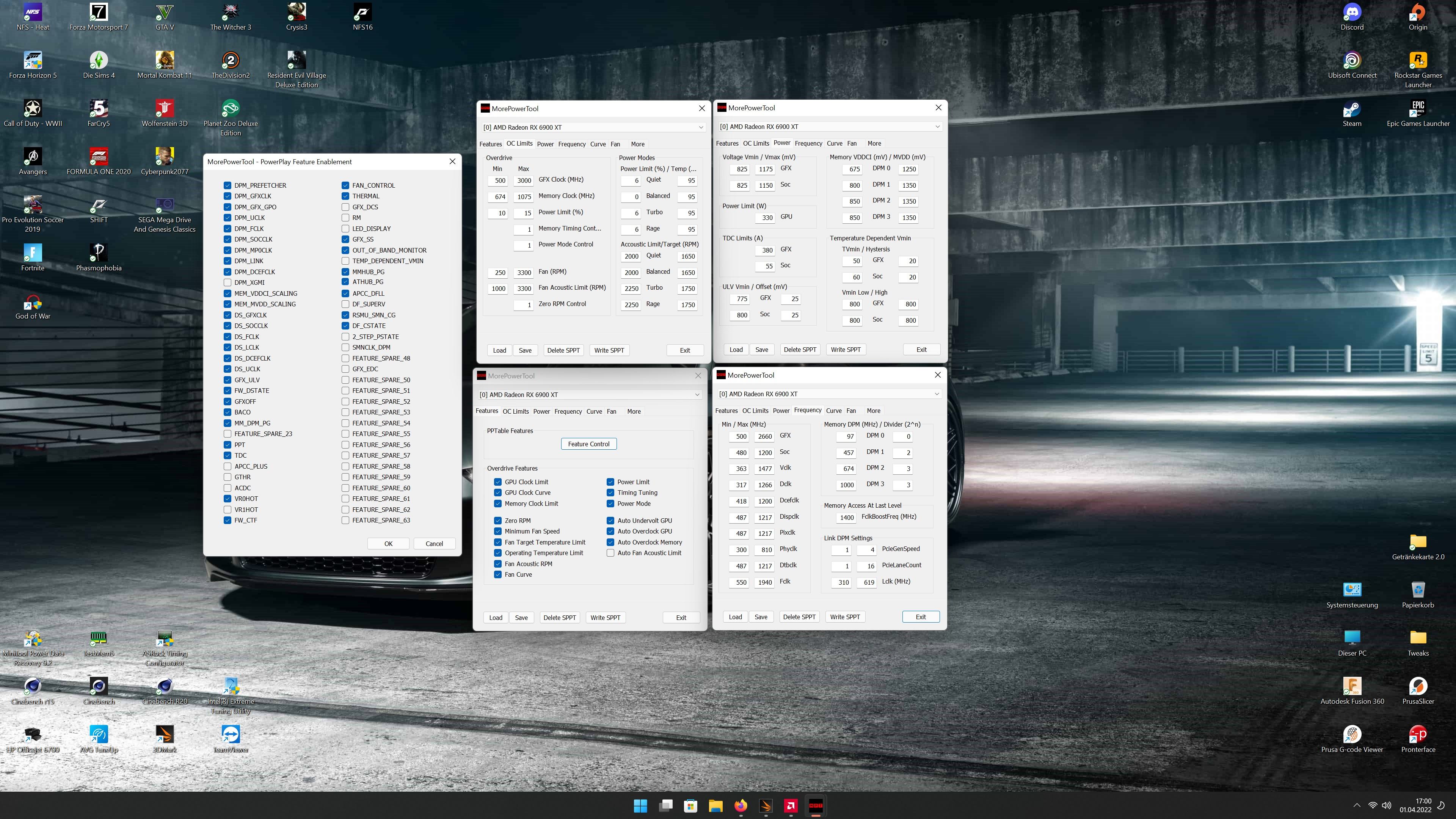
Task: Open the Origin desktop shortcut
Action: [x=1418, y=17]
